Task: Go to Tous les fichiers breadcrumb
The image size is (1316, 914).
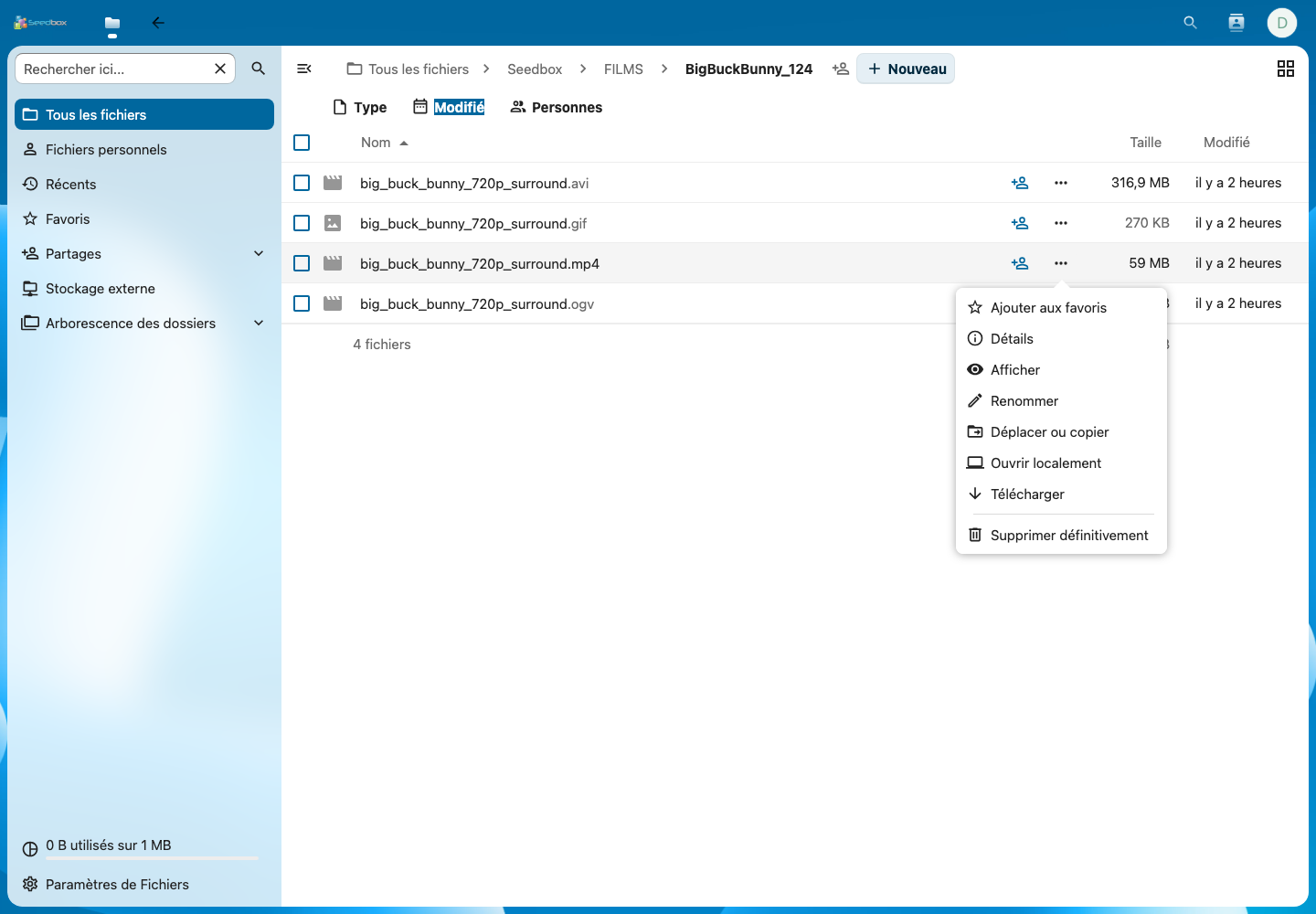Action: [x=408, y=69]
